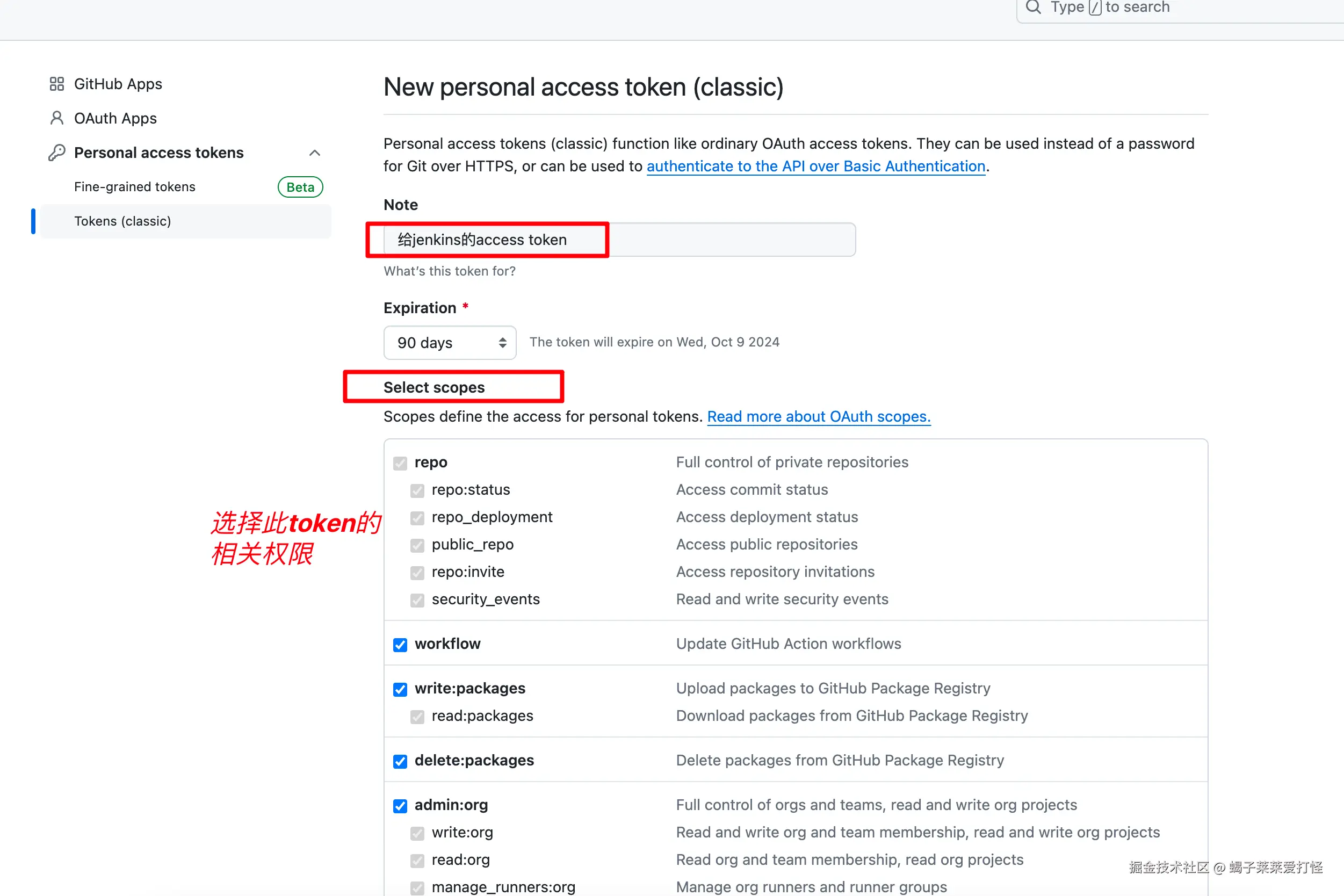Uncheck the write:packages scope checkbox
This screenshot has width=1344, height=896.
pos(400,689)
